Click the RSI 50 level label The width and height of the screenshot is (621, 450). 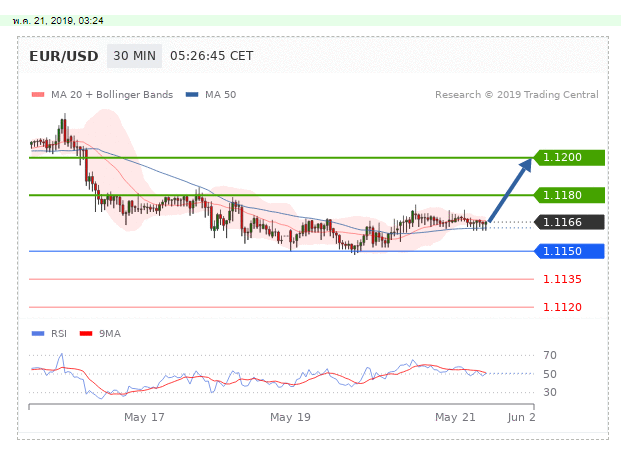click(x=550, y=374)
